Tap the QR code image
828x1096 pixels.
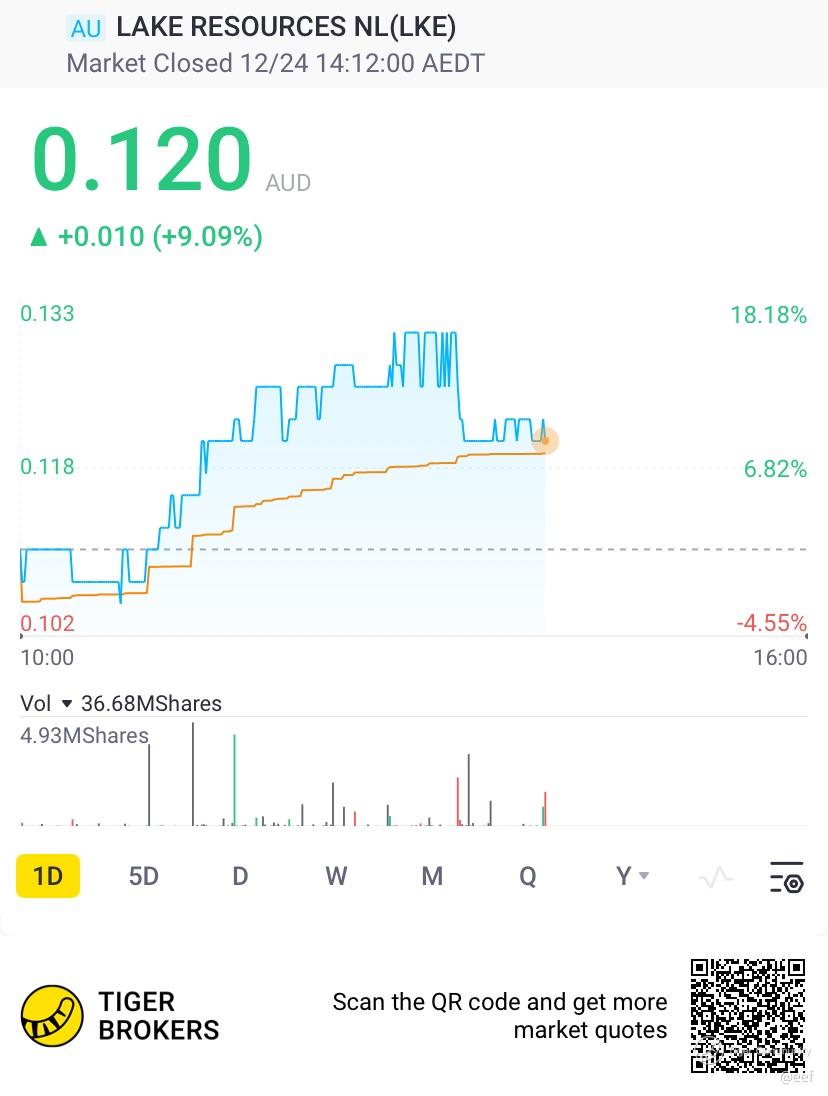748,1015
